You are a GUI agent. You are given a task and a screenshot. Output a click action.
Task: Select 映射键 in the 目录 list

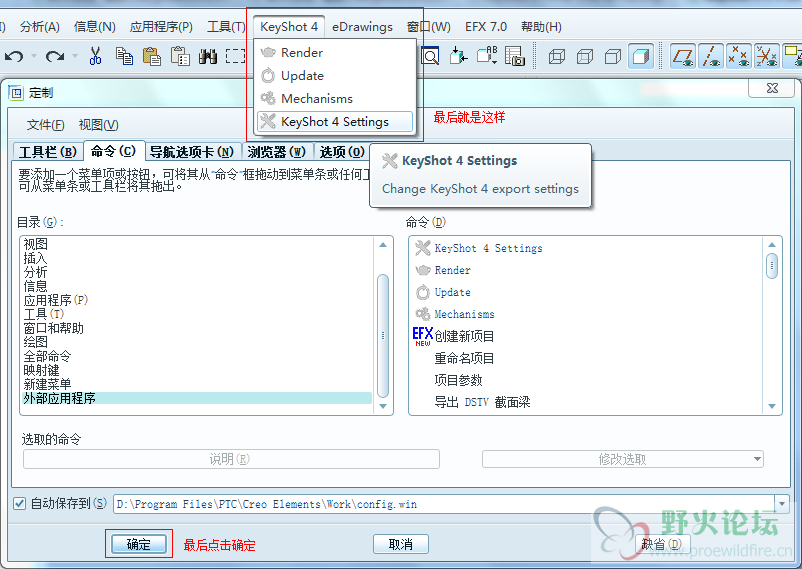pos(41,370)
